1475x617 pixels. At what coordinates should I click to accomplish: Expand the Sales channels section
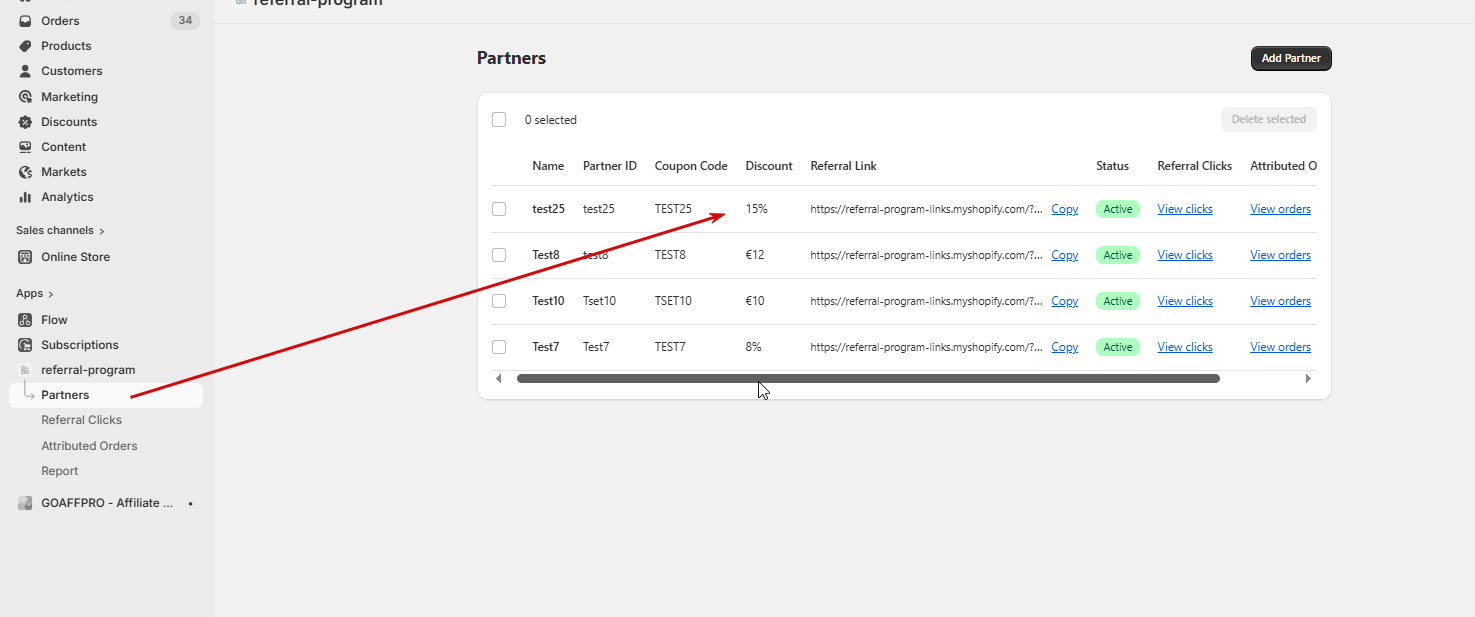[x=102, y=231]
